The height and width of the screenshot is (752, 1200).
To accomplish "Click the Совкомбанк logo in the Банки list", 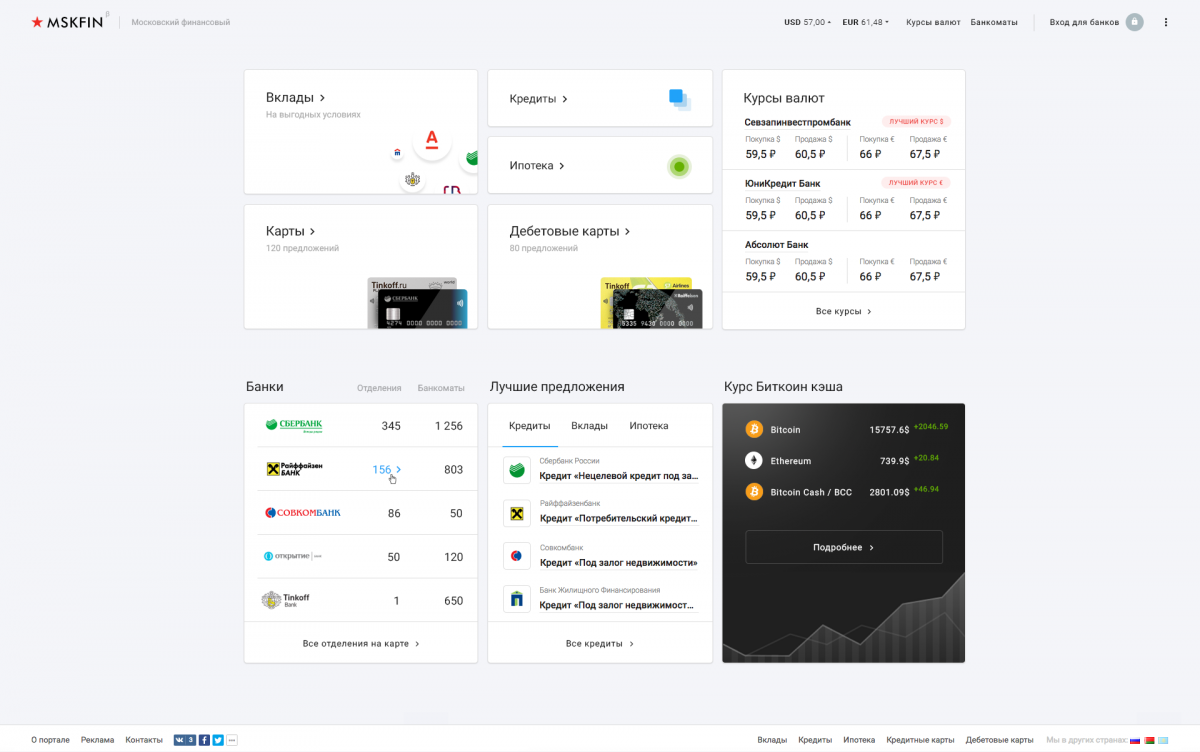I will click(x=303, y=513).
